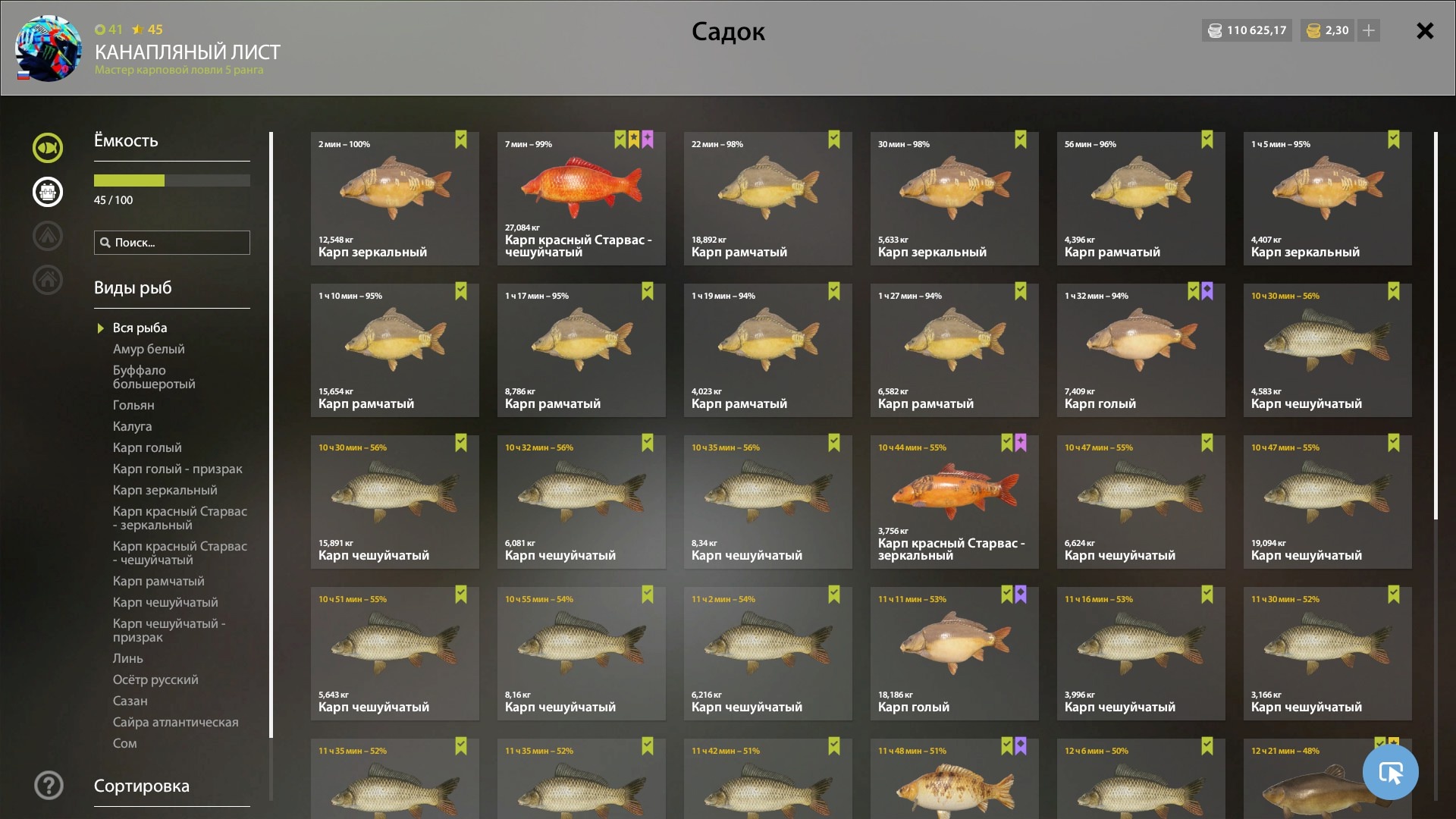Expand the Сортировка section
Screen dimensions: 1456x819
(142, 786)
